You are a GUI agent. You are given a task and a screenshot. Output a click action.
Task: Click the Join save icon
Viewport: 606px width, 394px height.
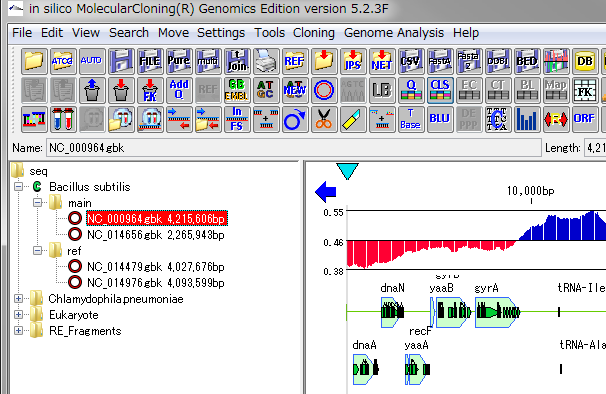237,61
